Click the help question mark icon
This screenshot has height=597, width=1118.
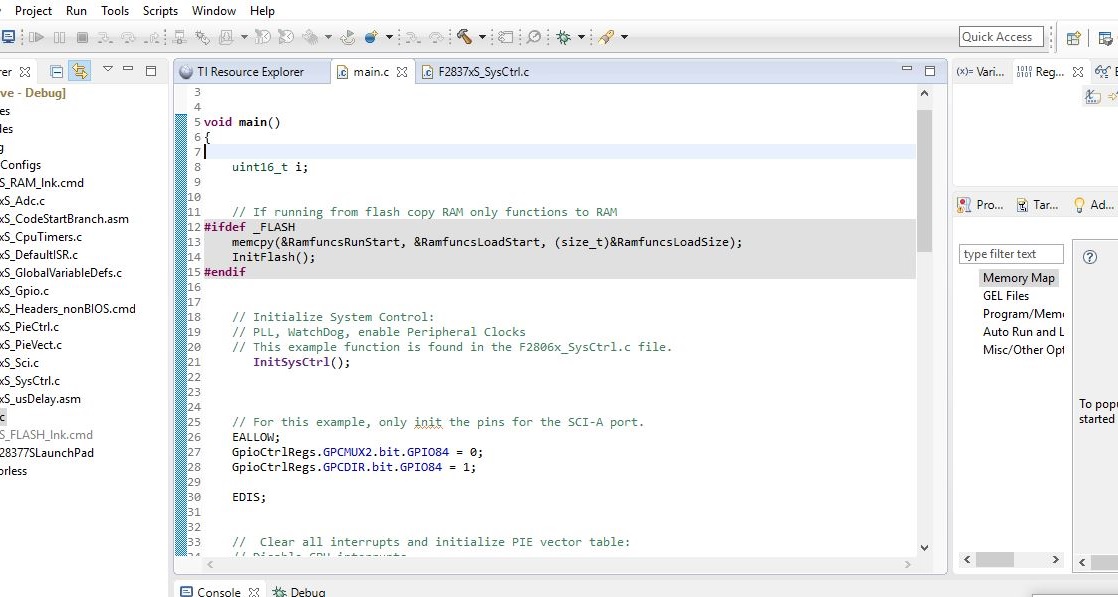point(1089,257)
